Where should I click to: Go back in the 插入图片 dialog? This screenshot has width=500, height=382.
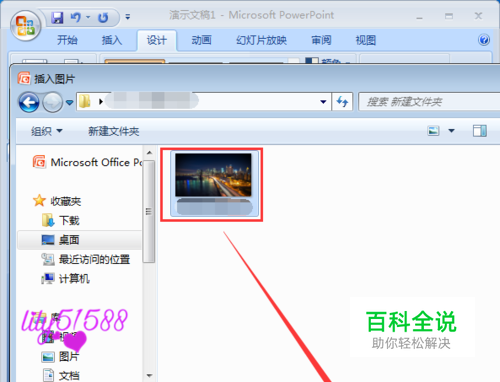[29, 102]
